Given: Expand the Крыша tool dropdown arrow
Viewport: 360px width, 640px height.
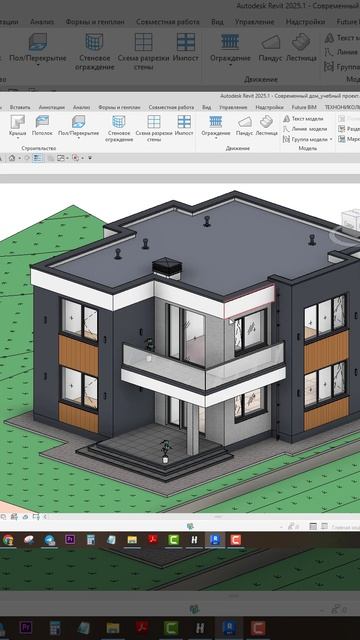Looking at the screenshot, I should pyautogui.click(x=18, y=138).
